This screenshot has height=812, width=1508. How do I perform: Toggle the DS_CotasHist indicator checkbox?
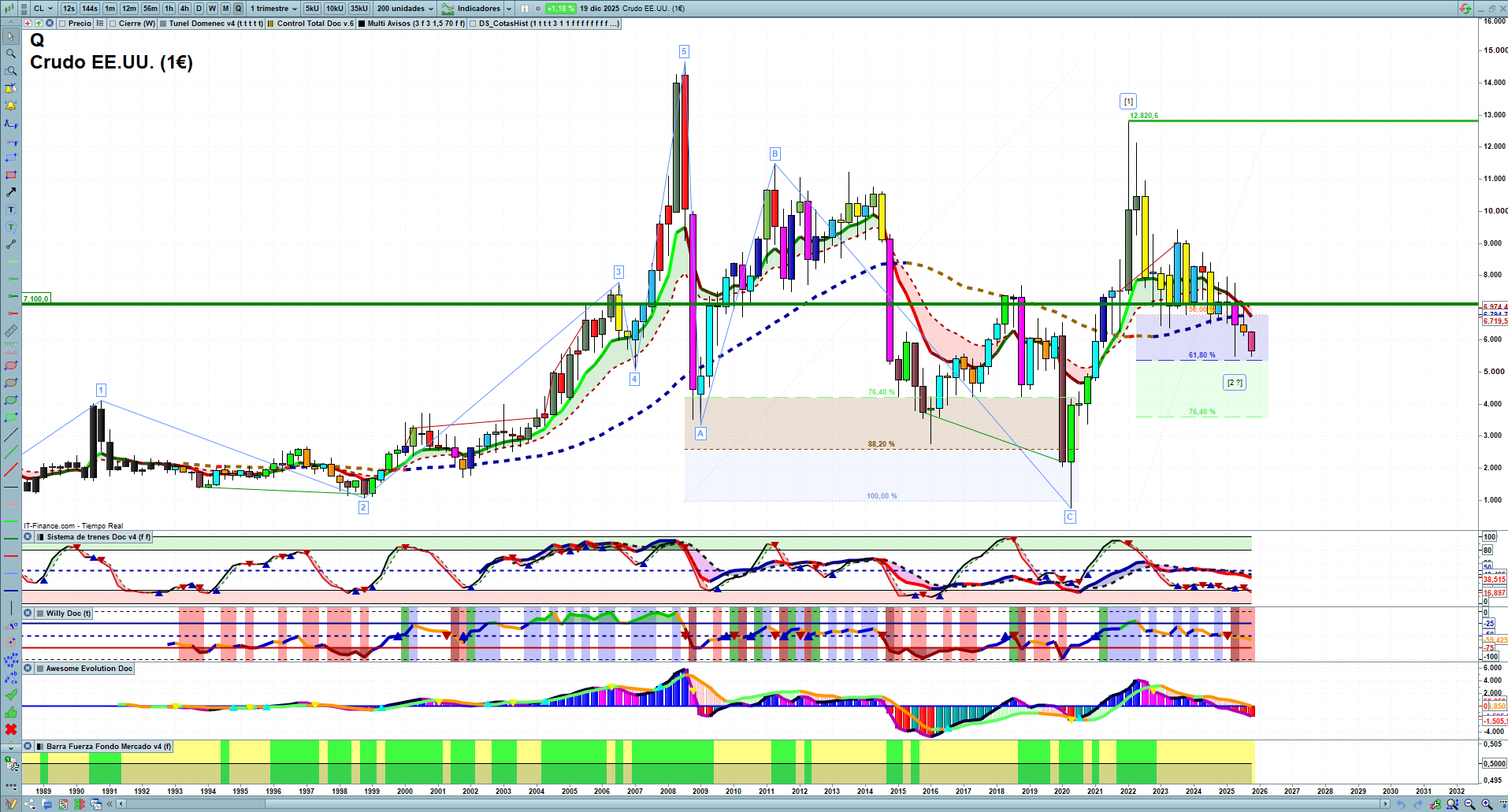coord(473,24)
